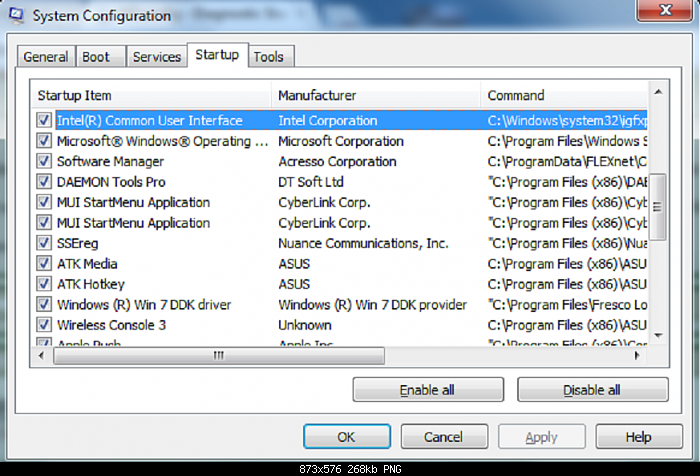This screenshot has height=476, width=700.
Task: Click the horizontal scrollbar right arrow
Action: point(637,356)
